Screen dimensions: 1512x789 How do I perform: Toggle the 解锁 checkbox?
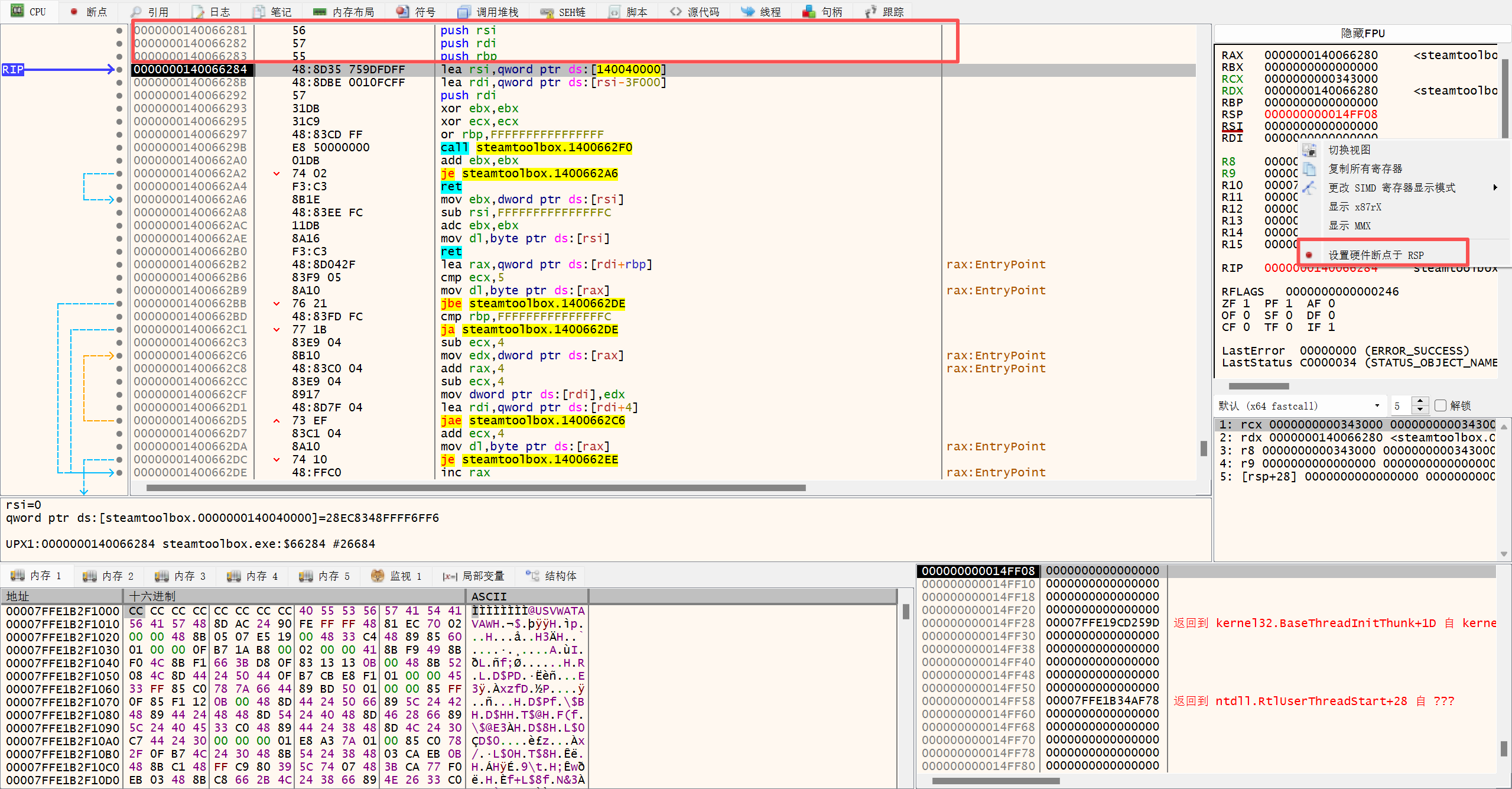point(1441,405)
